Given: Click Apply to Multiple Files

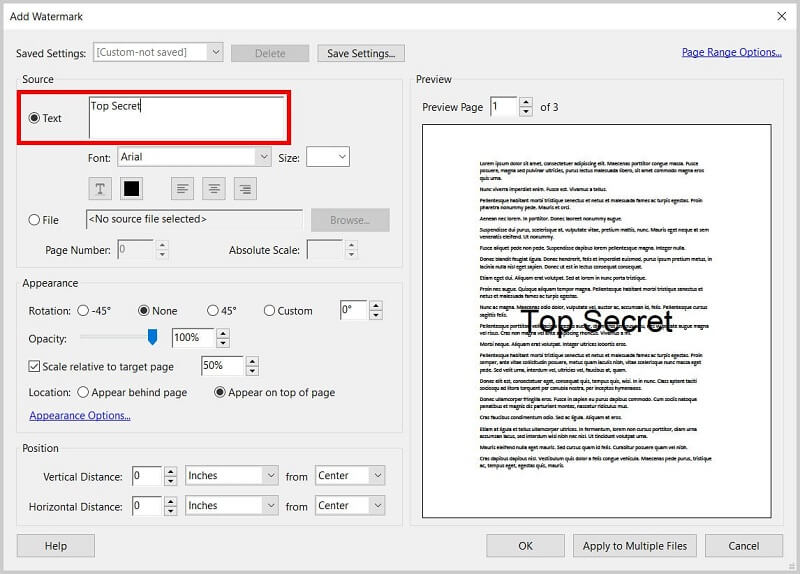Looking at the screenshot, I should (635, 546).
